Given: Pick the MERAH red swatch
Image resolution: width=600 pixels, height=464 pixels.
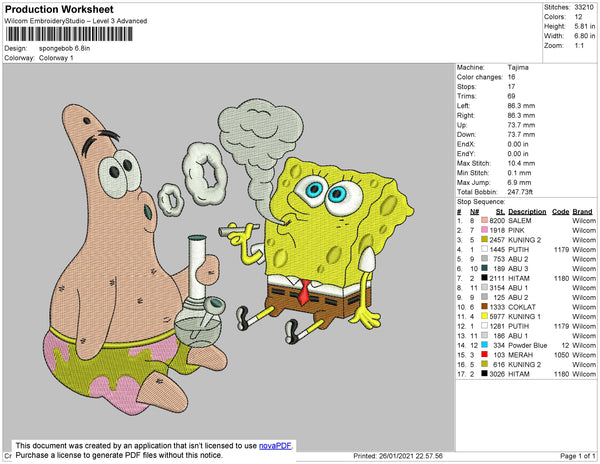Looking at the screenshot, I should [x=484, y=355].
